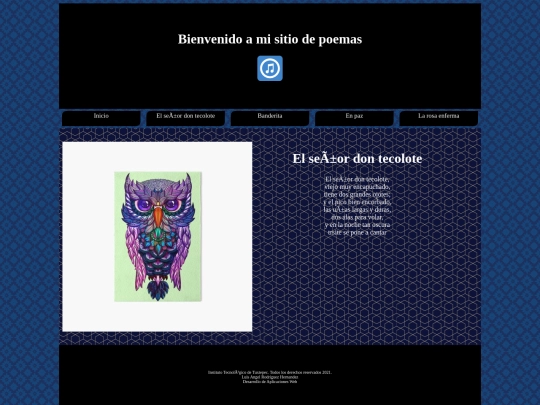The image size is (540, 405).
Task: Click the line 'triste se pone a cantar'
Action: point(357,232)
